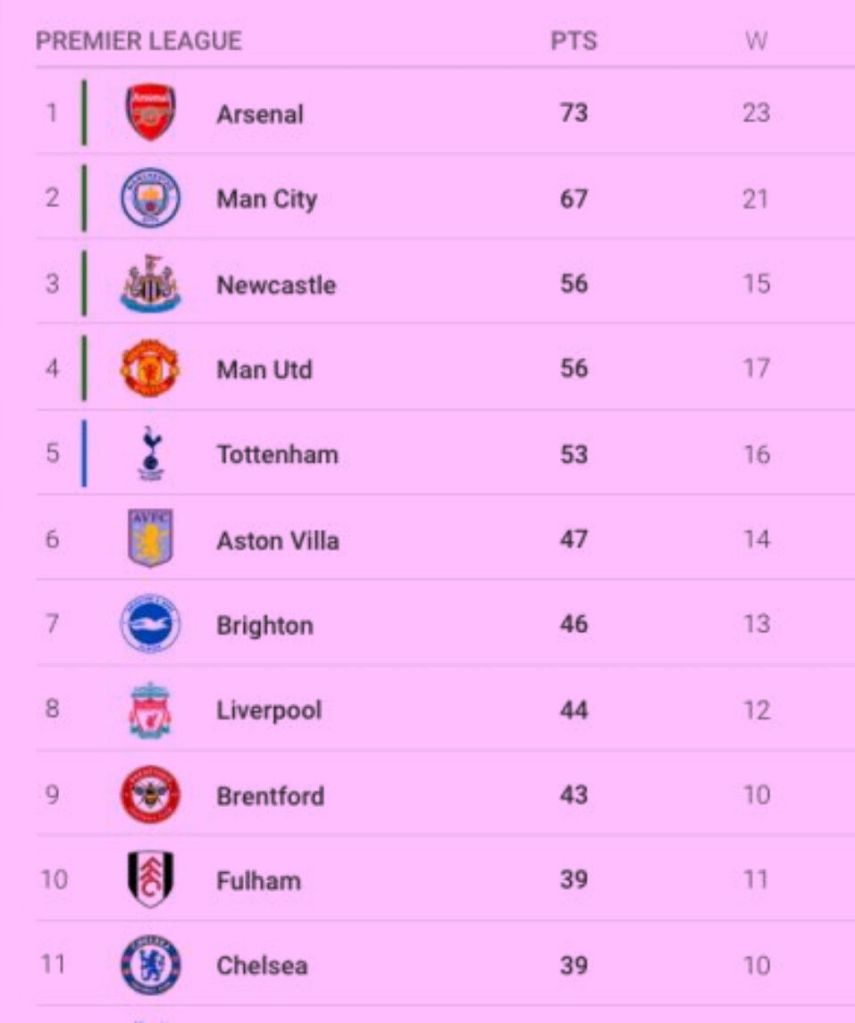
Task: Click the Man Utd club crest
Action: tap(151, 369)
